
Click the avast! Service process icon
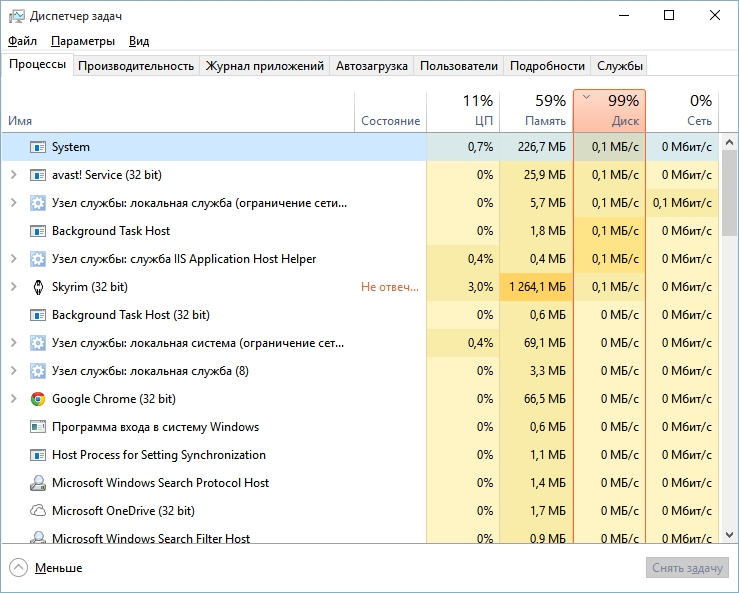[38, 175]
